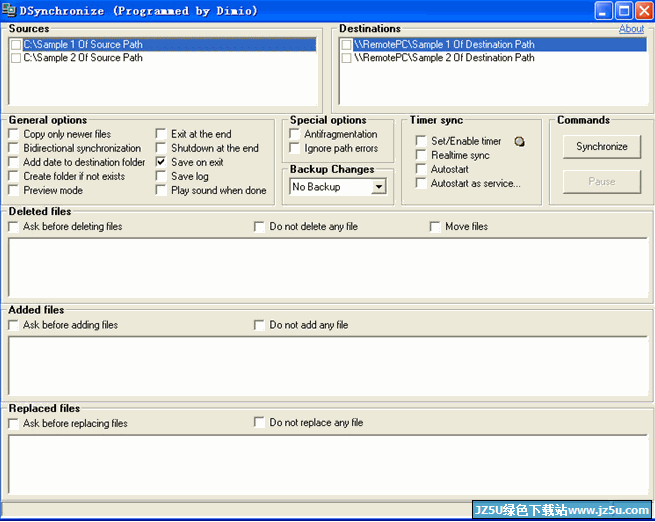The width and height of the screenshot is (655, 522).
Task: Enable Shutdown at the end
Action: click(161, 148)
